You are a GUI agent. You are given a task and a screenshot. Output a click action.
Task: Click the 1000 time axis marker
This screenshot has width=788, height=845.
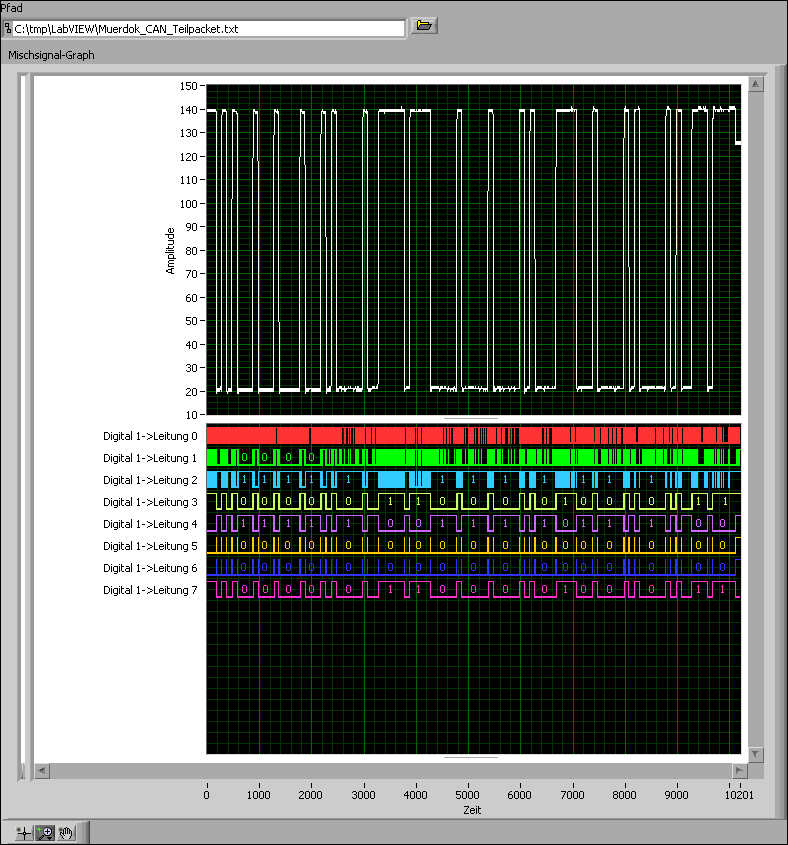(x=259, y=795)
